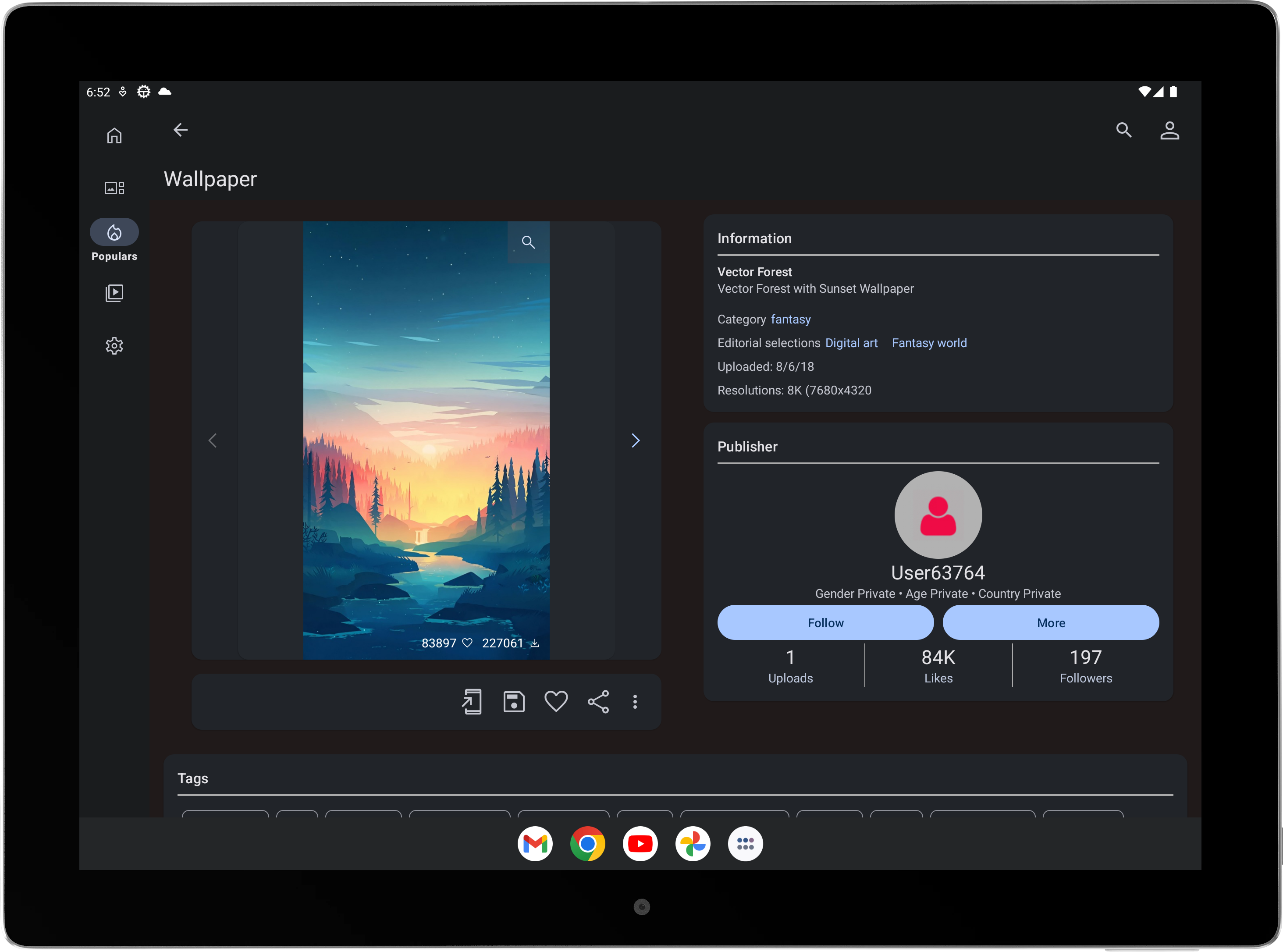Screen dimensions: 1283x952
Task: Open the wallpaper categories gallery icon
Action: point(114,187)
